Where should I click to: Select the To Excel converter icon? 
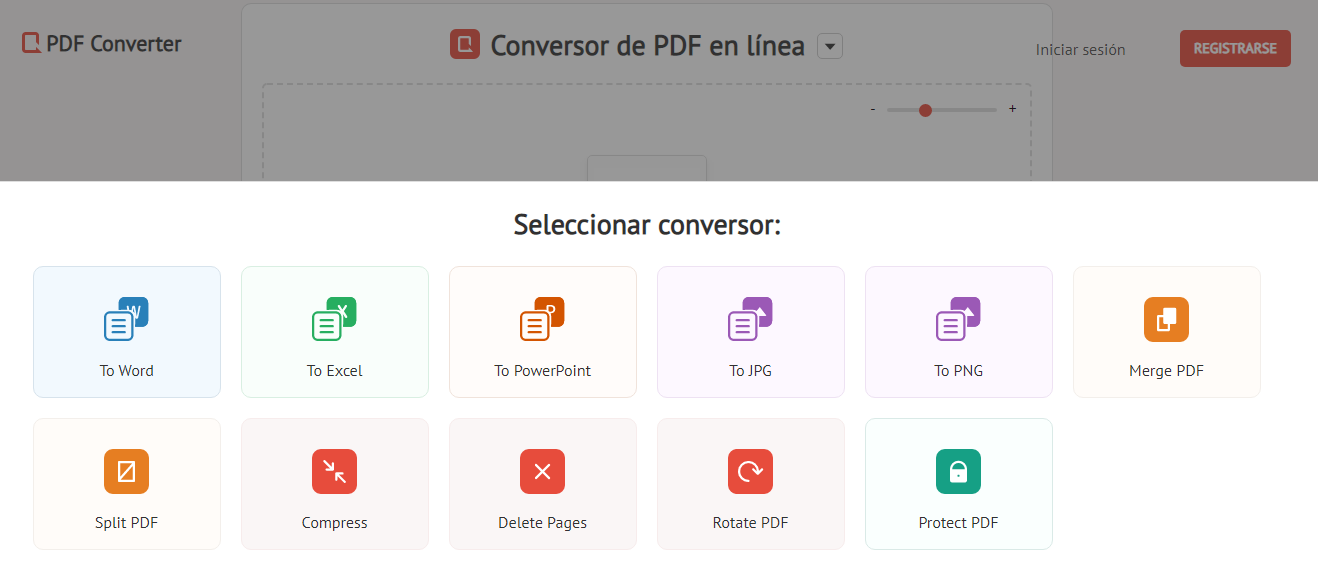(x=334, y=319)
